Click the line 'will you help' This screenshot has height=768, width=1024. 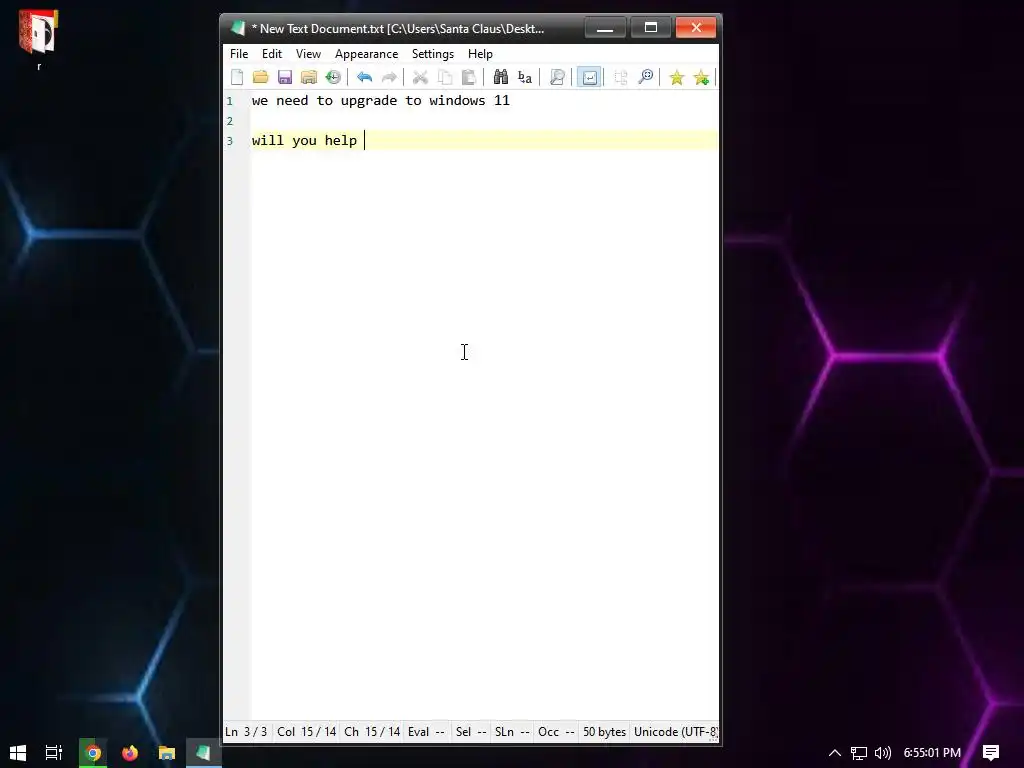tap(304, 140)
